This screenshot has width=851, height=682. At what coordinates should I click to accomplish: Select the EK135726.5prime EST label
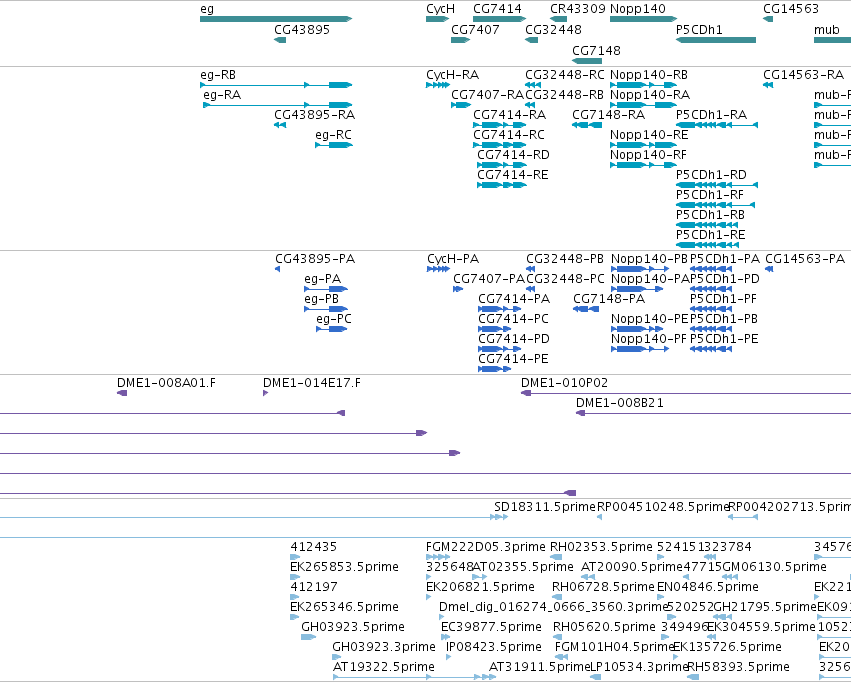click(x=727, y=647)
